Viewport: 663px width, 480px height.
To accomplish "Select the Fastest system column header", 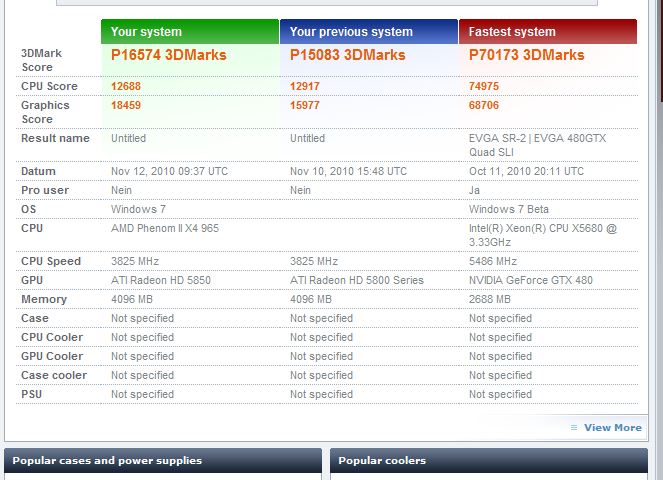I will [548, 32].
